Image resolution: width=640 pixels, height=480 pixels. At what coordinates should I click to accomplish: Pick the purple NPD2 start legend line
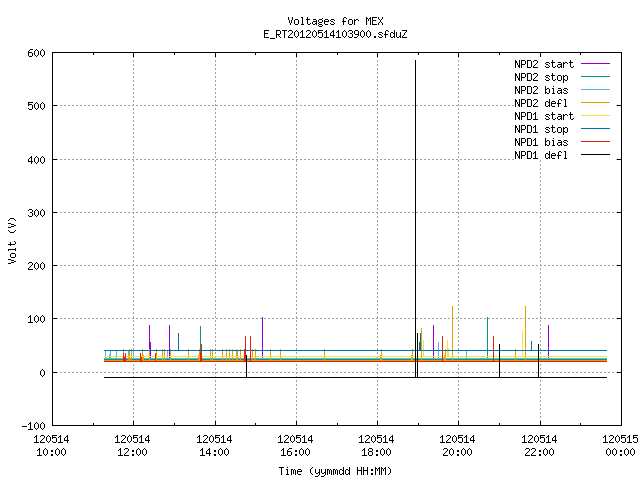pyautogui.click(x=595, y=64)
